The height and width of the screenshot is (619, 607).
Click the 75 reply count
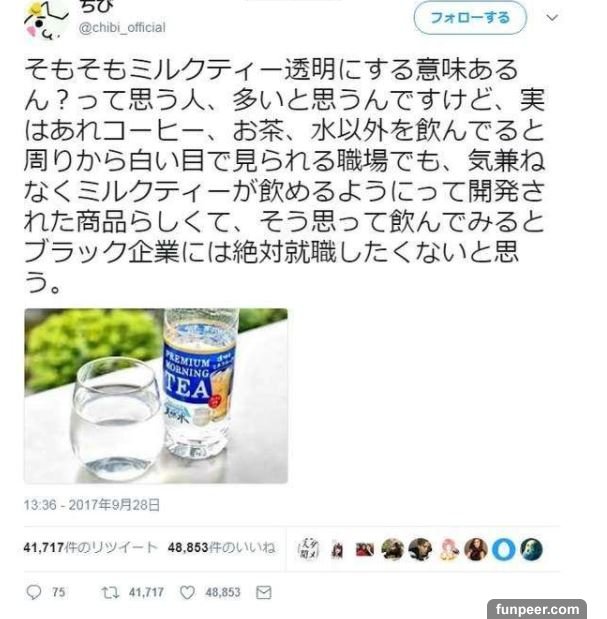click(58, 592)
